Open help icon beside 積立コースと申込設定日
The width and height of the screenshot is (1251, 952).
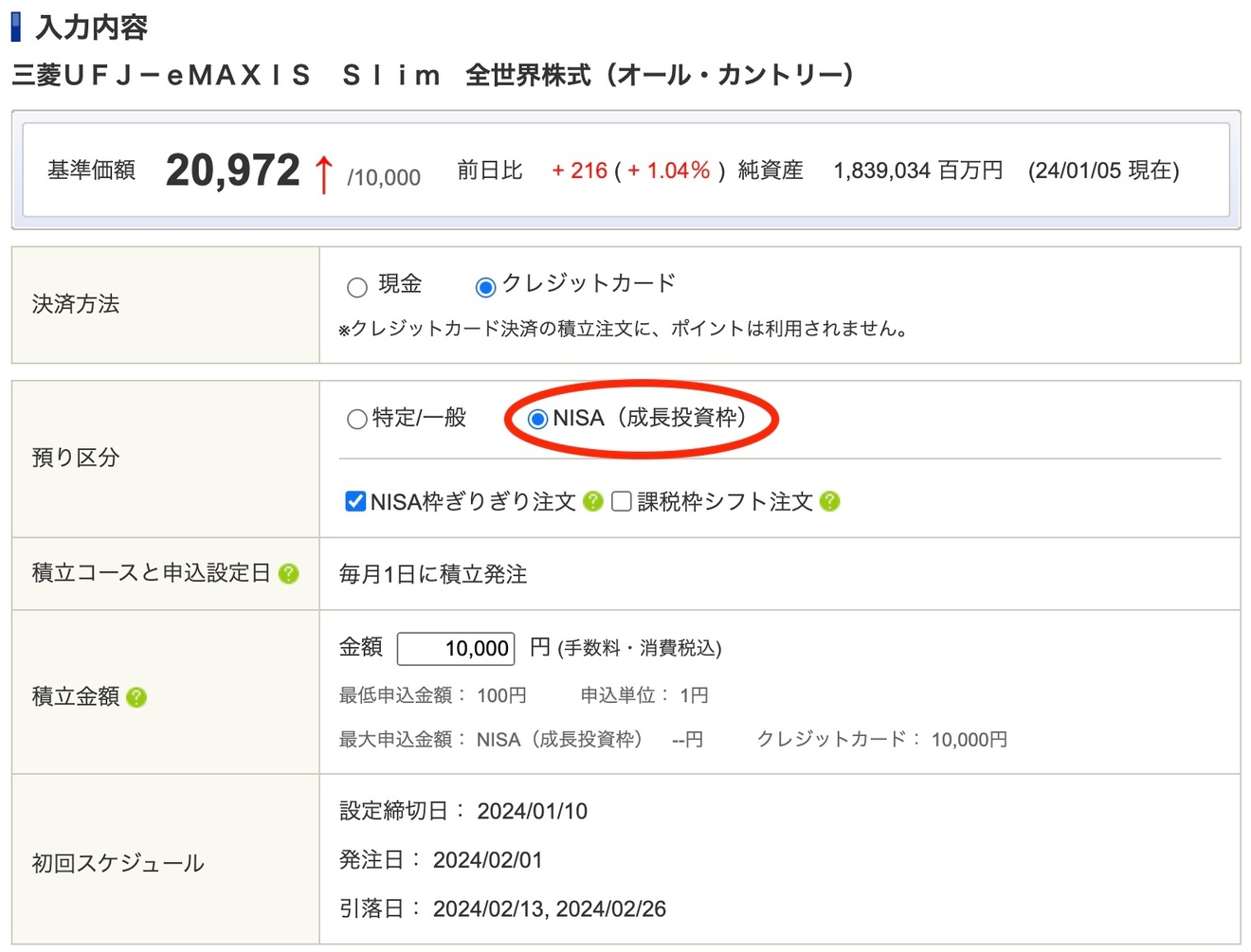pyautogui.click(x=289, y=573)
